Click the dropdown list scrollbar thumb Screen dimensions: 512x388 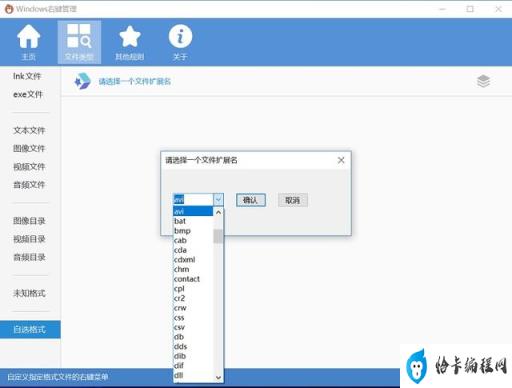[x=218, y=236]
